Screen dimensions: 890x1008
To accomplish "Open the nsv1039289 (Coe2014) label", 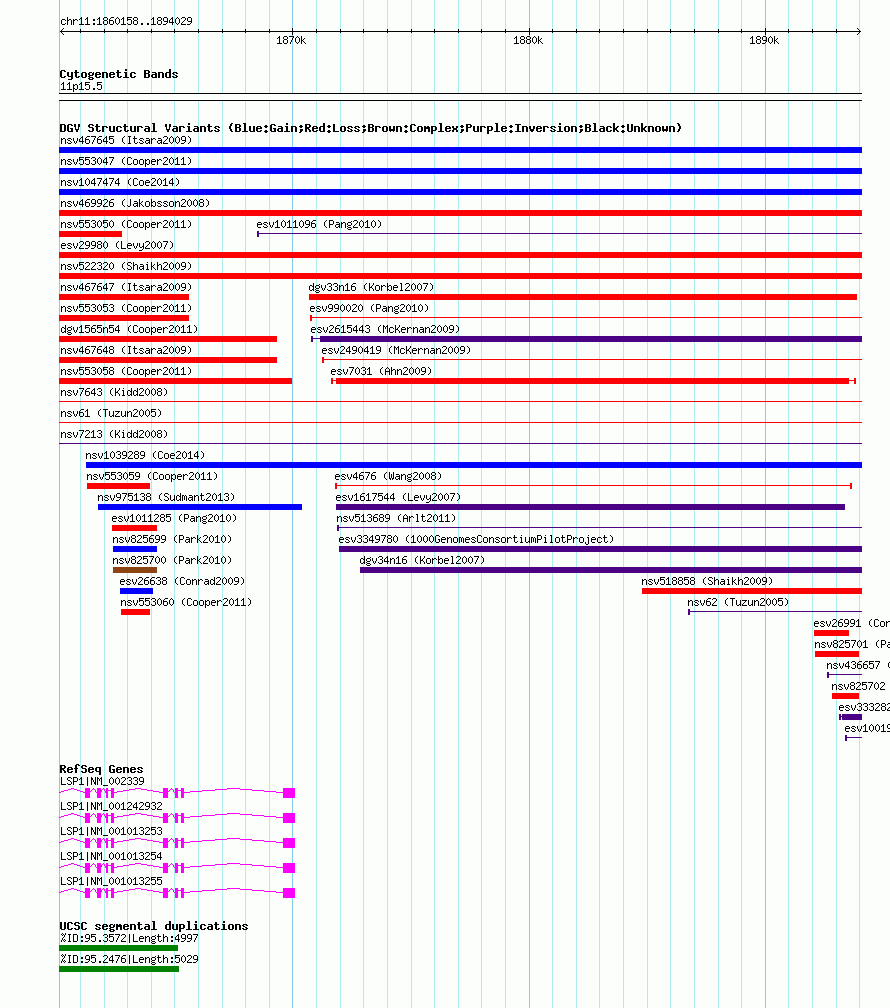I will click(145, 455).
